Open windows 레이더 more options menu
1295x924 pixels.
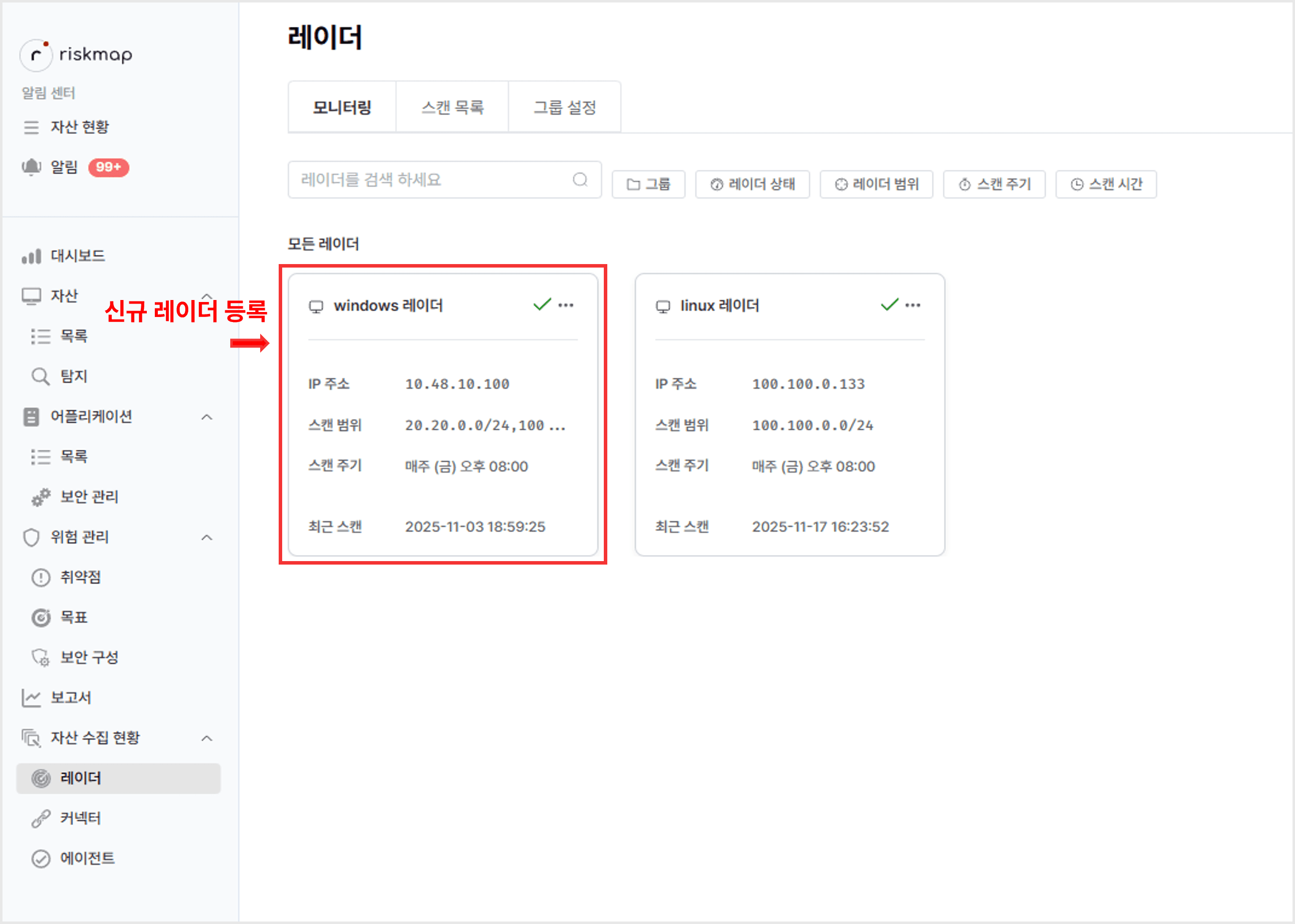point(566,306)
